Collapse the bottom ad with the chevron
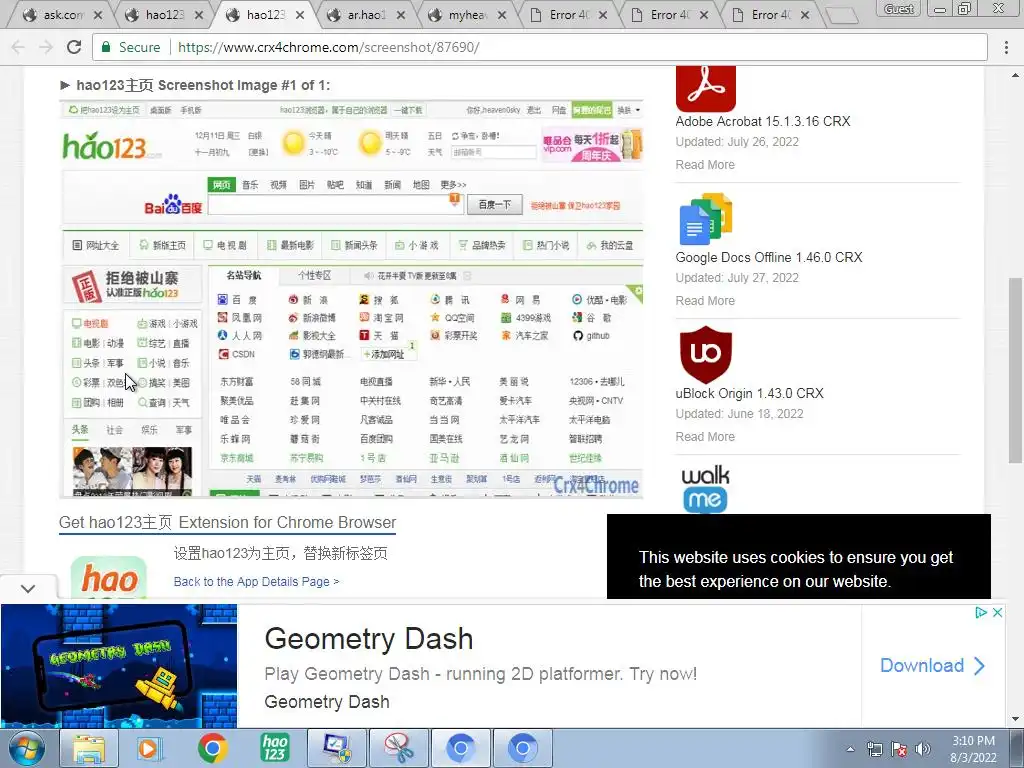 pyautogui.click(x=27, y=588)
